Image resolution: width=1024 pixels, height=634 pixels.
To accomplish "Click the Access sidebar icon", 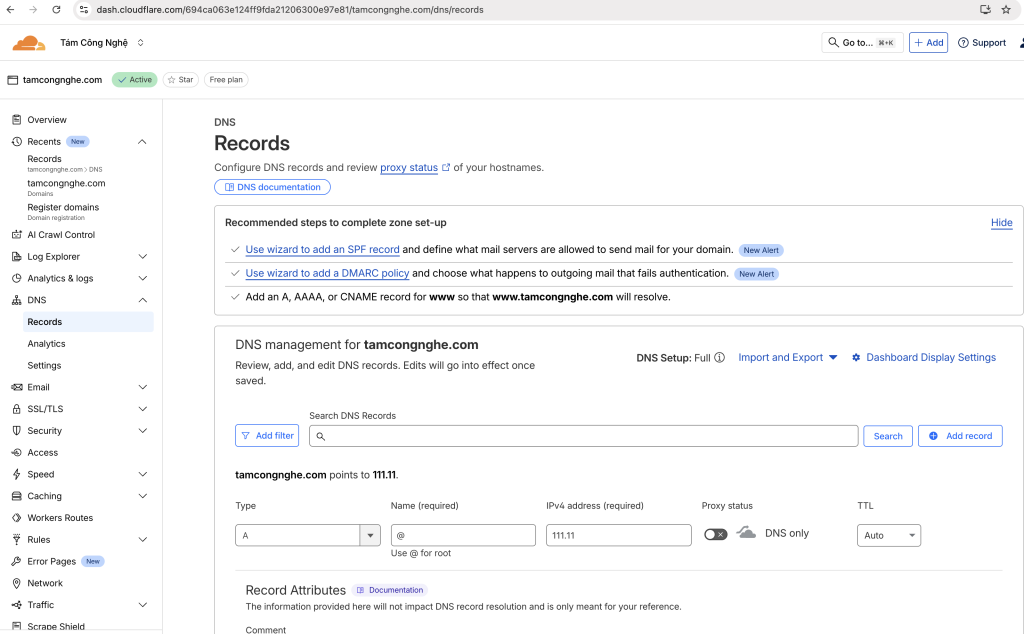I will coord(17,453).
